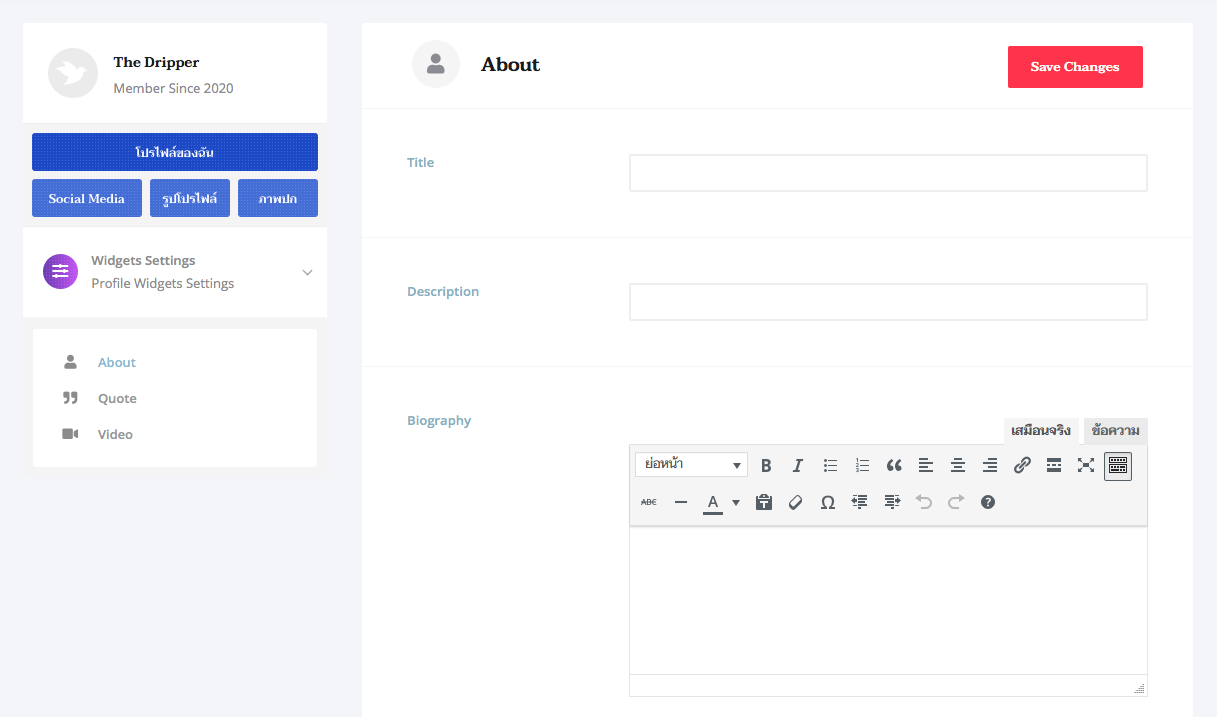Enter distraction-free fullscreen mode
Image resolution: width=1217 pixels, height=717 pixels.
(x=1086, y=465)
